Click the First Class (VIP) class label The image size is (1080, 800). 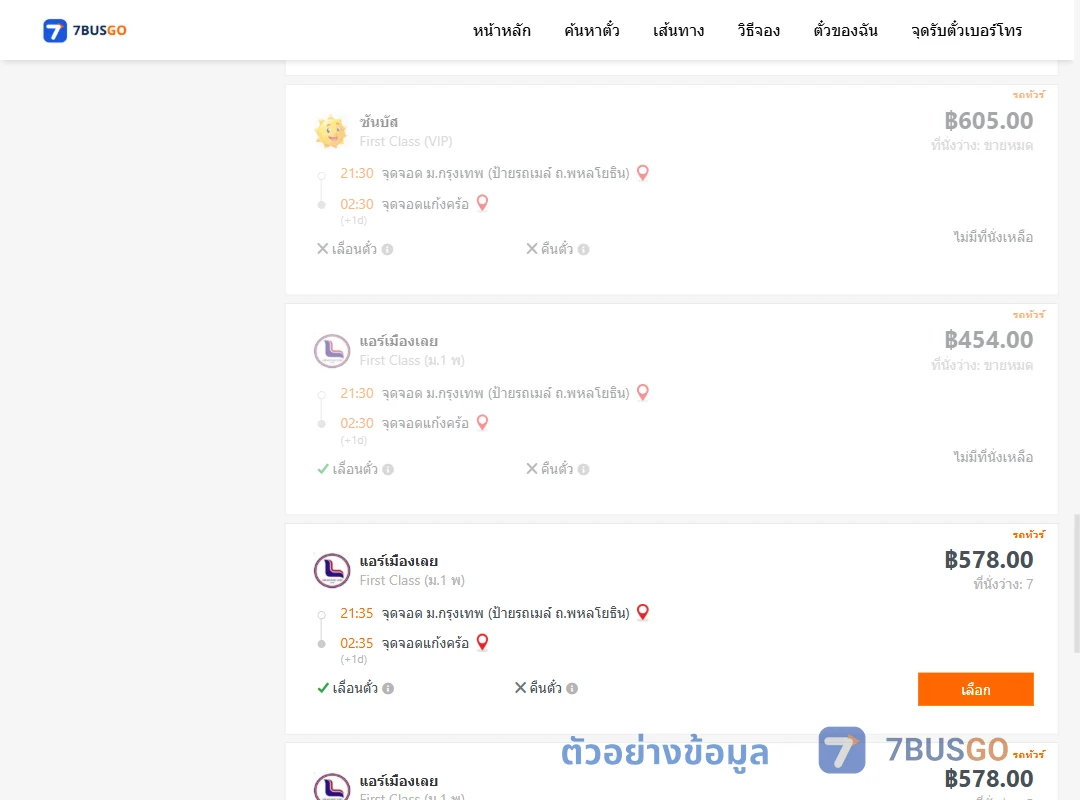tap(406, 141)
